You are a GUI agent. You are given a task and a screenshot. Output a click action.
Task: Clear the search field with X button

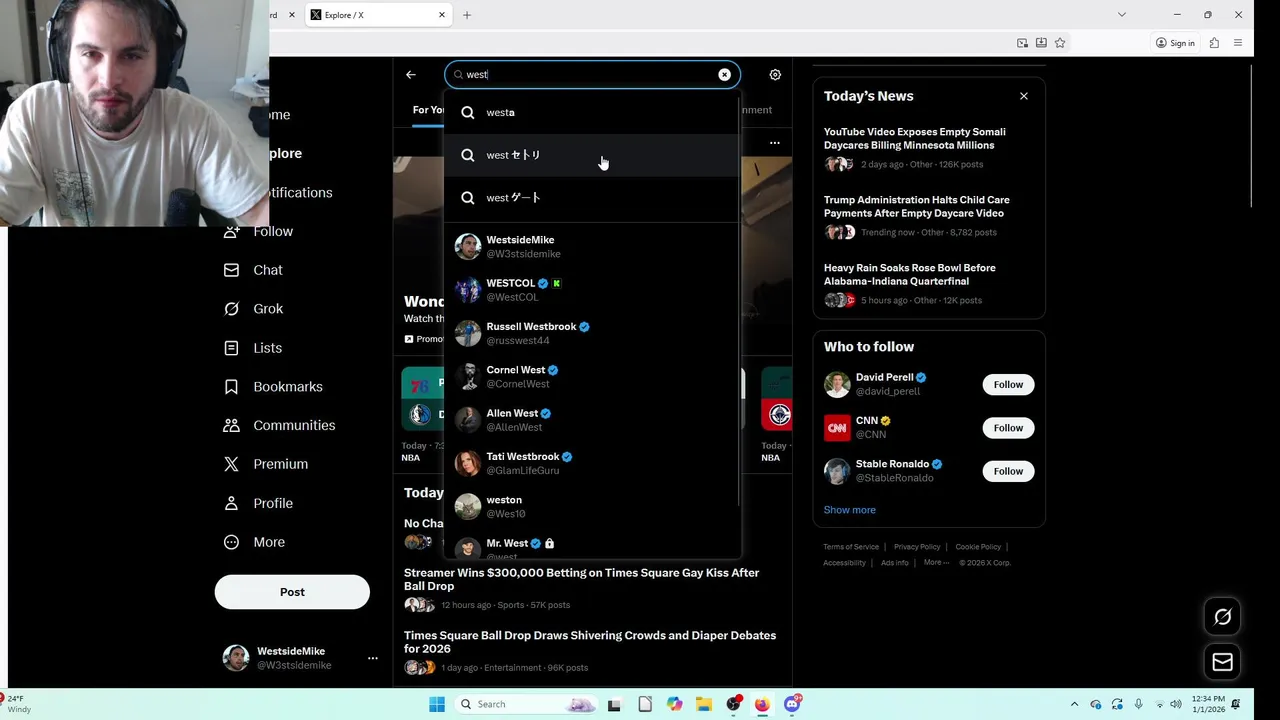click(724, 74)
